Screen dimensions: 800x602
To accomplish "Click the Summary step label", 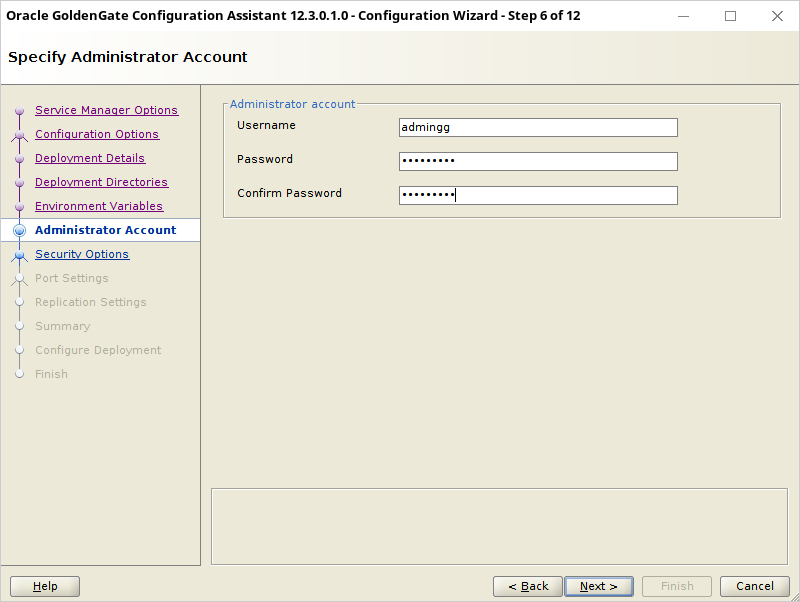I will [62, 326].
